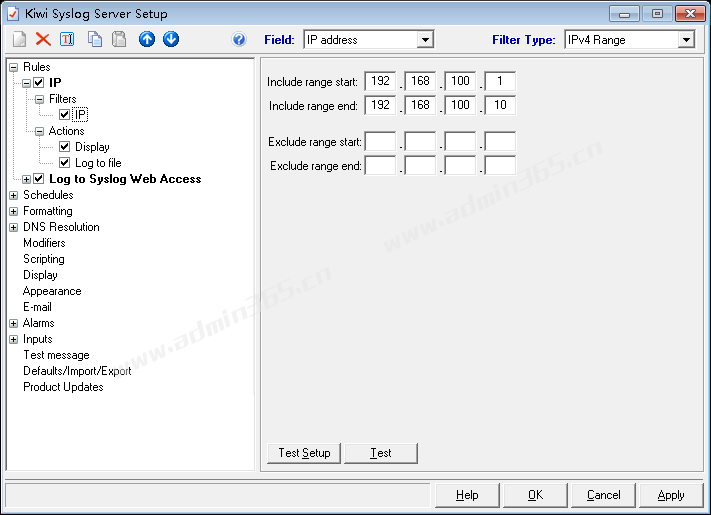Select the Filters tree label
Viewport: 711px width, 515px height.
(63, 98)
